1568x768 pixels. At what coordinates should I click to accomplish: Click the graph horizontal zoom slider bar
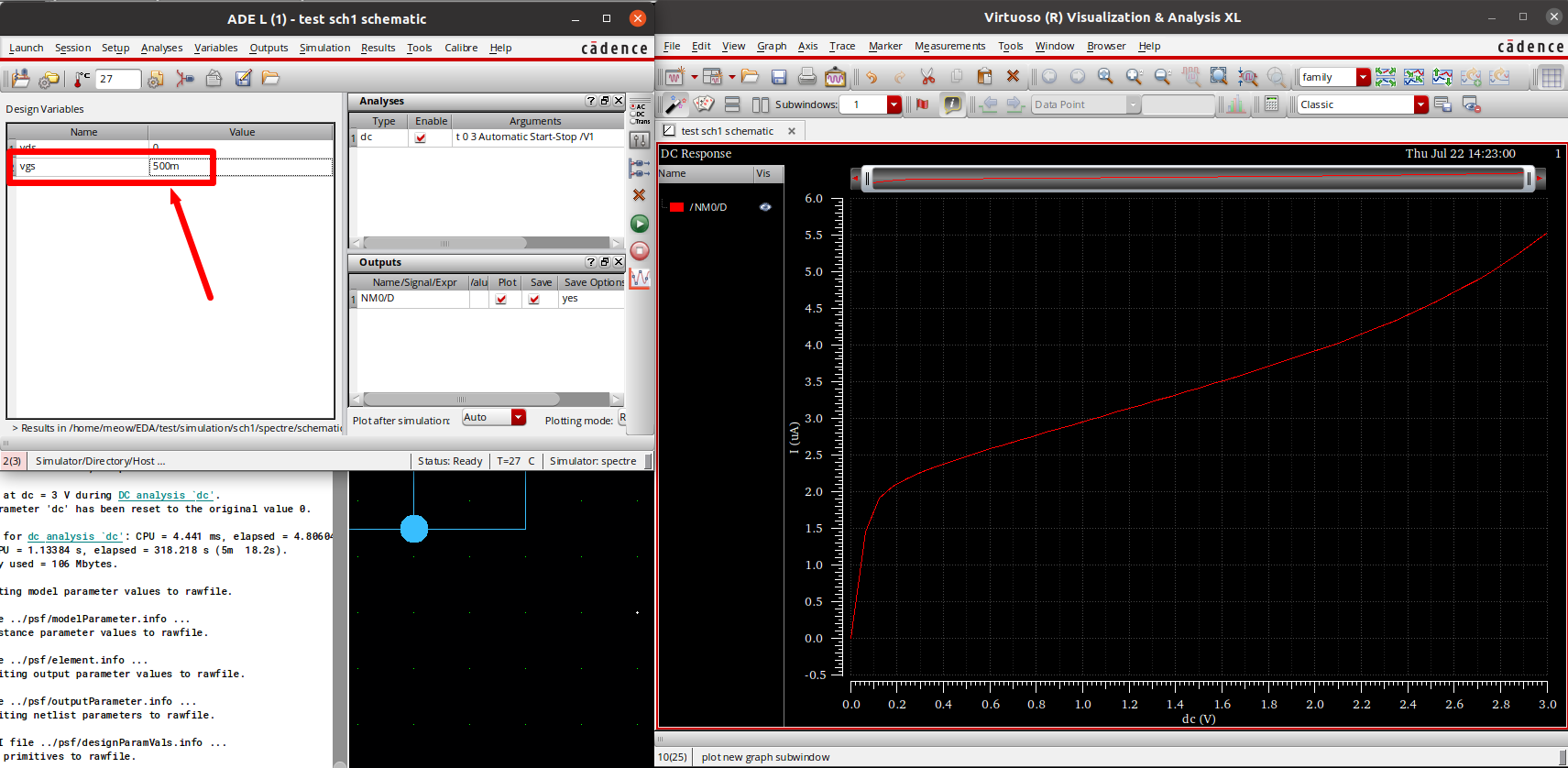coord(1198,178)
